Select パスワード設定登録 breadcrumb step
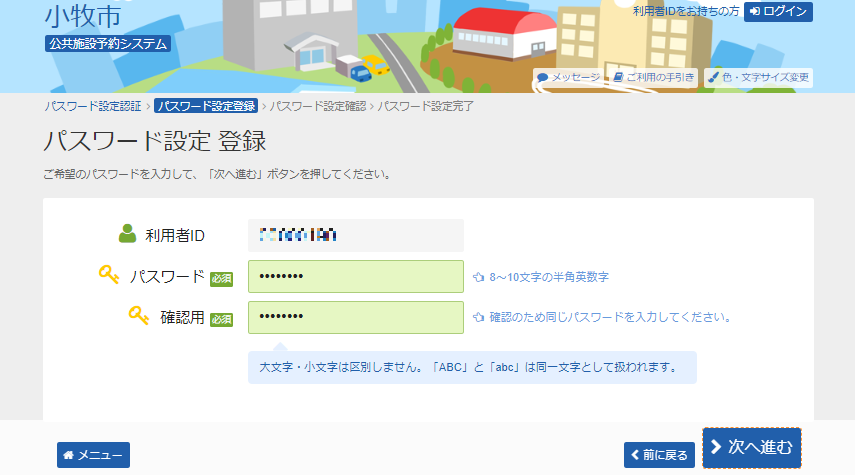This screenshot has width=855, height=475. pyautogui.click(x=206, y=106)
